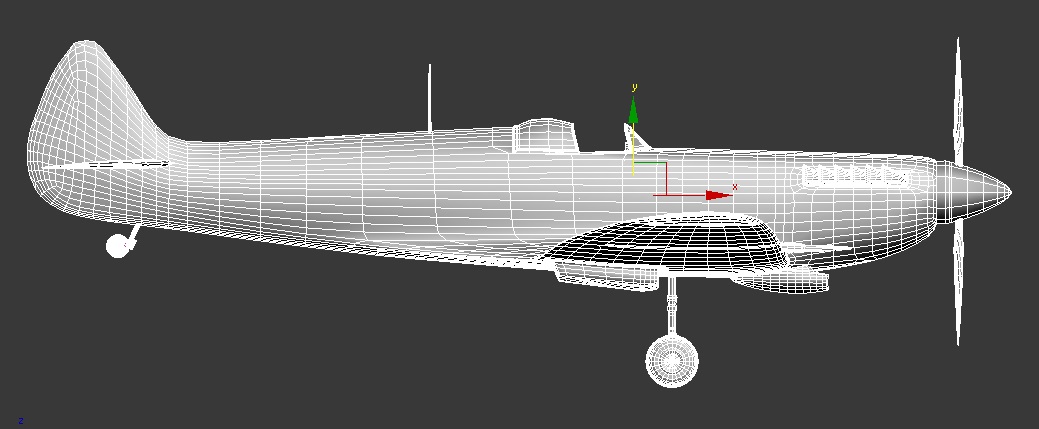
Task: Click the green Y-axis gizmo arrow
Action: click(x=633, y=111)
